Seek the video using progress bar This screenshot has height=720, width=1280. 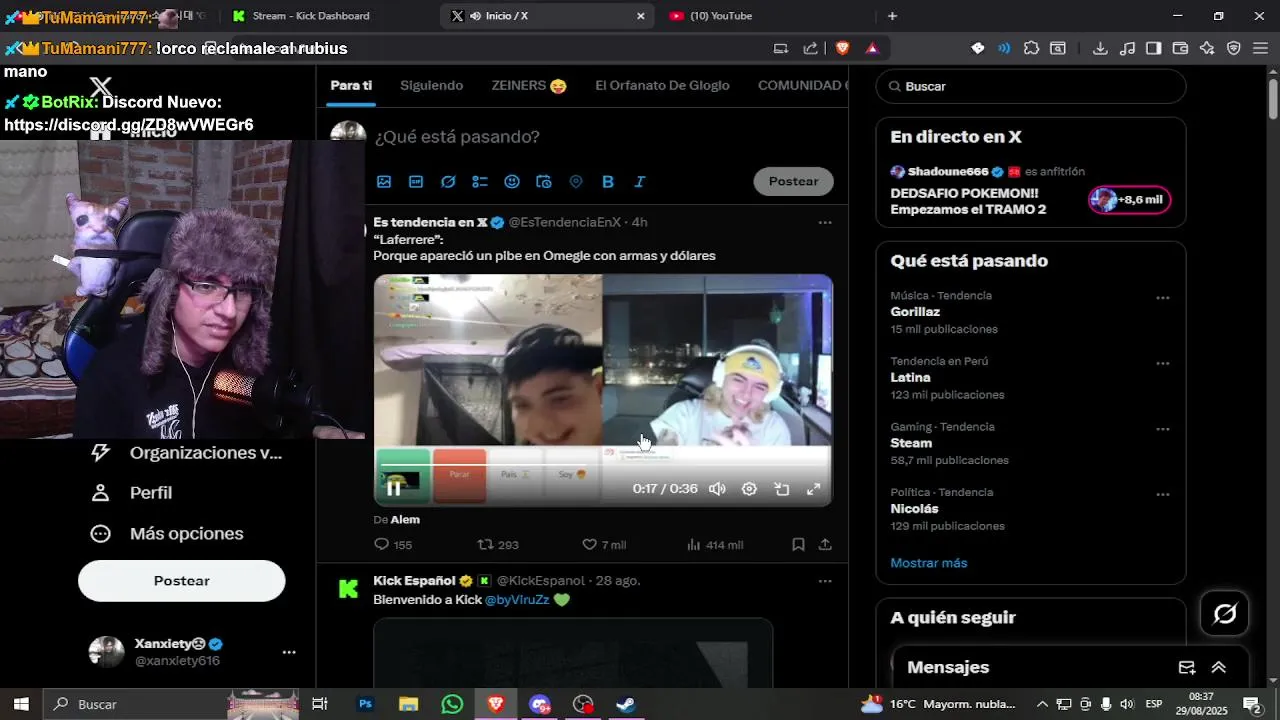604,466
